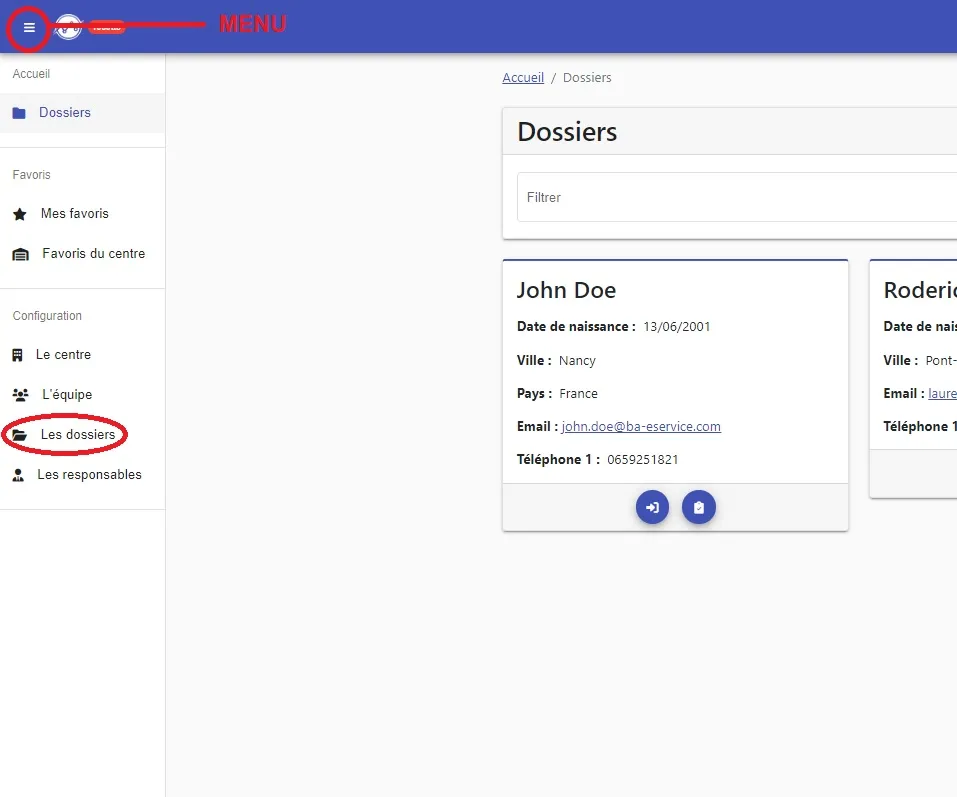Viewport: 957px width, 797px height.
Task: Select Les responsables person icon
Action: click(18, 475)
